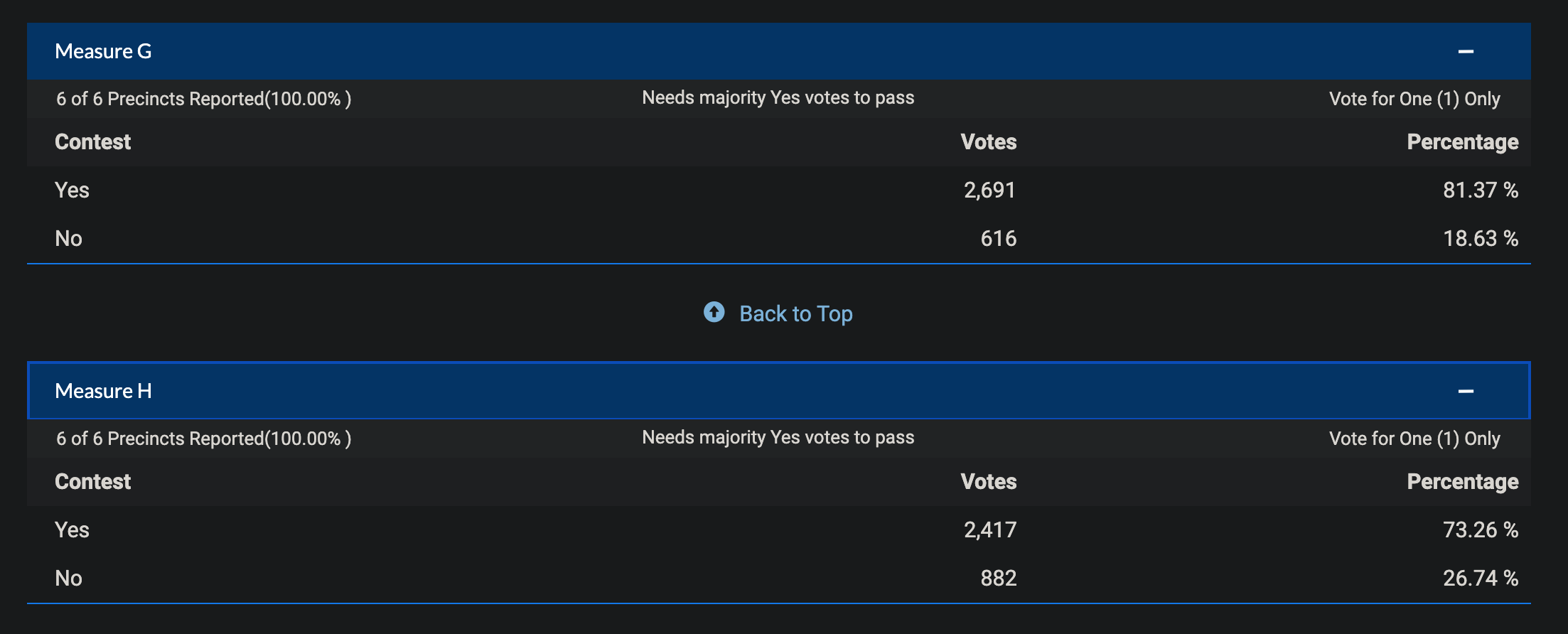Click the 81.37 % value for Measure G
Viewport: 1568px width, 634px height.
tap(1481, 190)
